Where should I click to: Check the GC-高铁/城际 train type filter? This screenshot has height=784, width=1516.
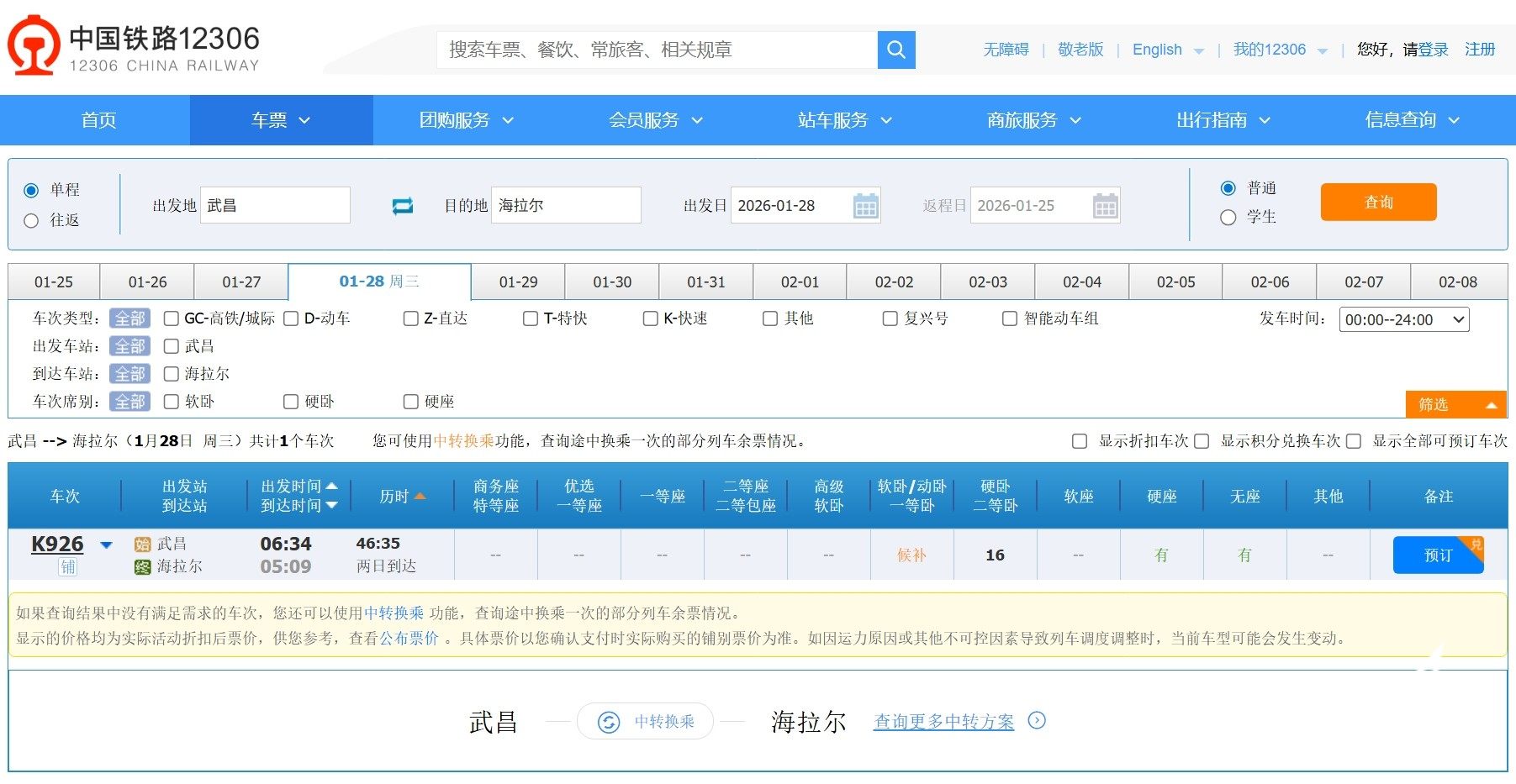click(x=172, y=318)
